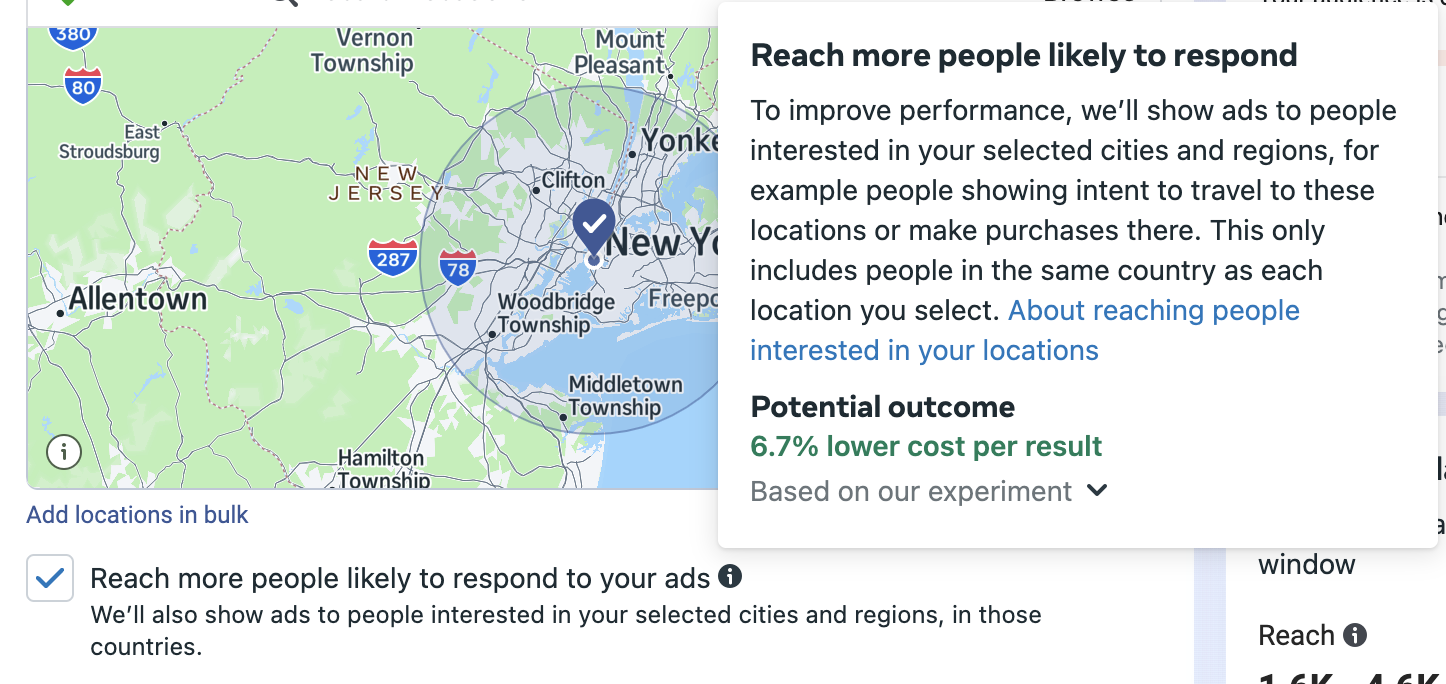Click the Interstate 287 shield on map
1446x684 pixels.
pyautogui.click(x=393, y=258)
